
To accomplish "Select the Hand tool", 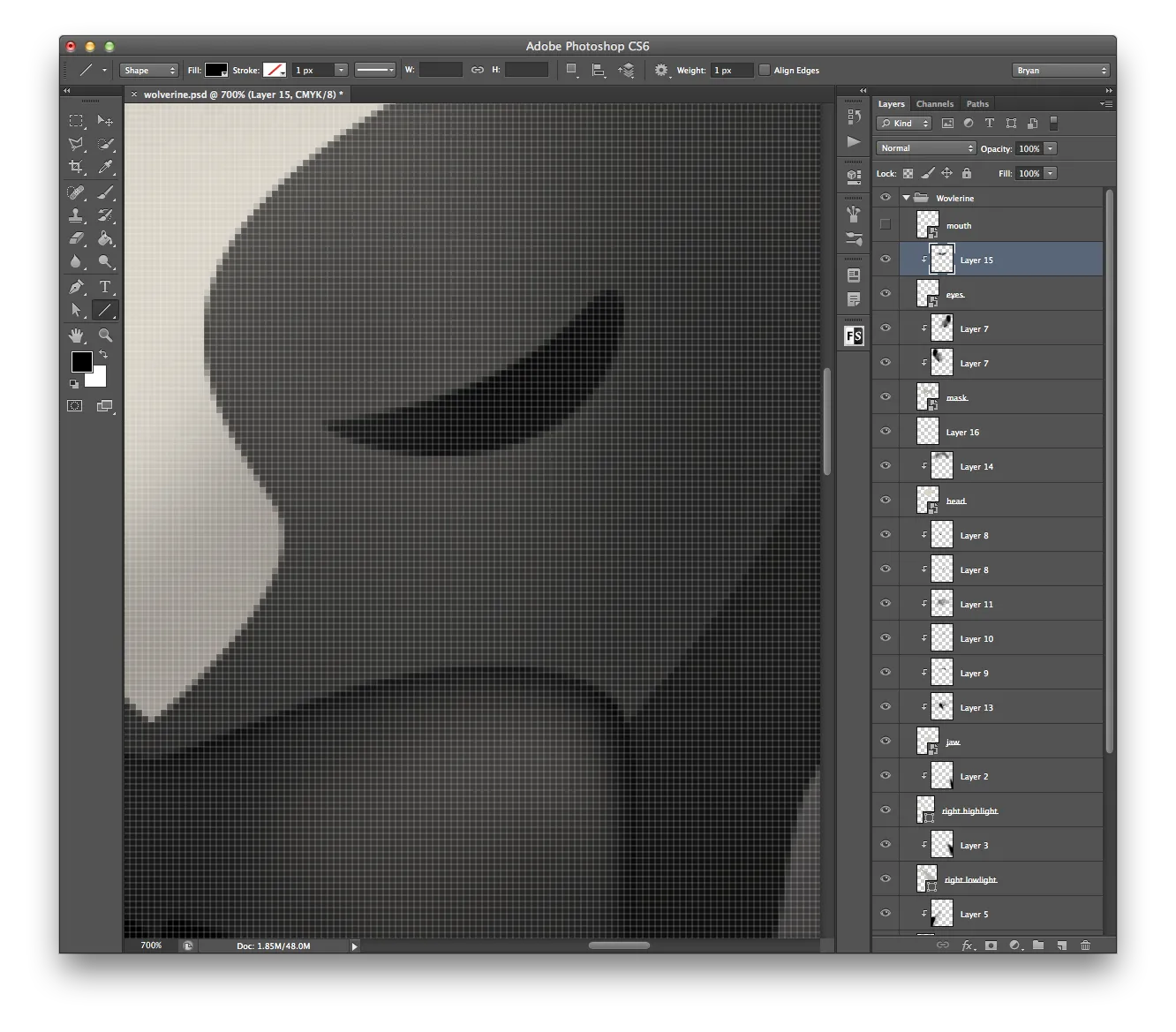I will tap(77, 335).
